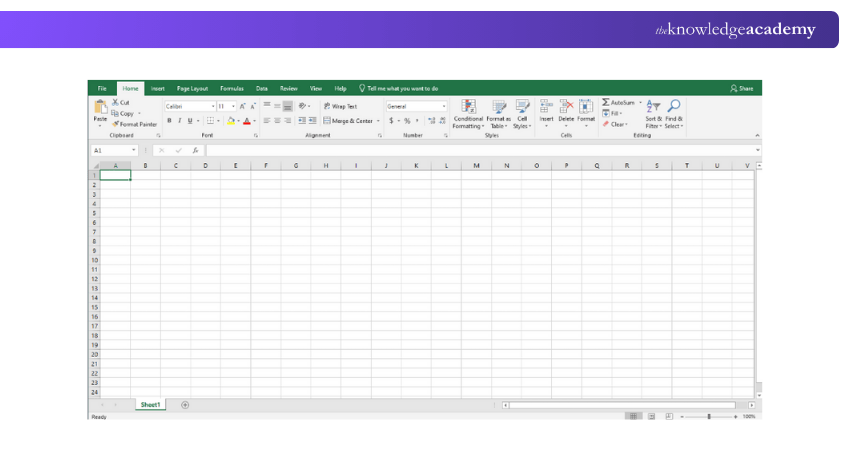The image size is (850, 450).
Task: Click the Copy icon
Action: click(x=115, y=113)
